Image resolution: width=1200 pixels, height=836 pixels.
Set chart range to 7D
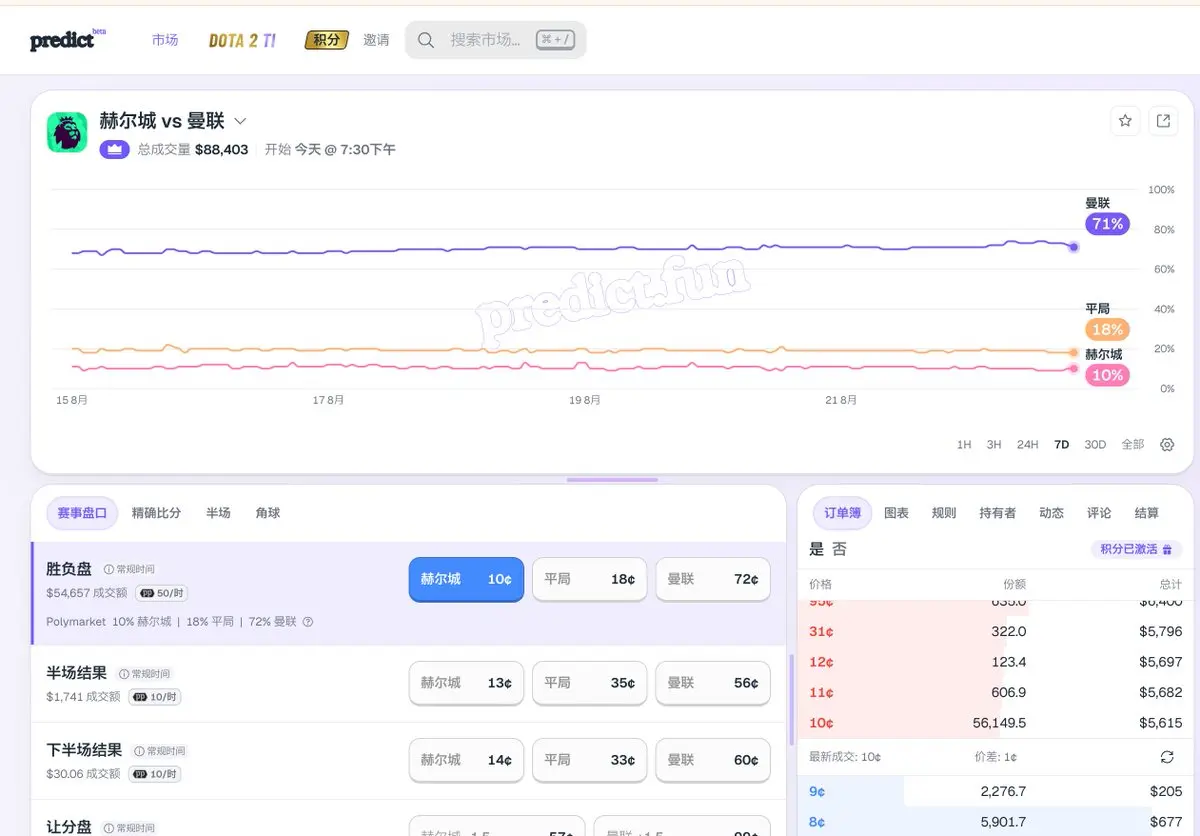(x=1062, y=444)
